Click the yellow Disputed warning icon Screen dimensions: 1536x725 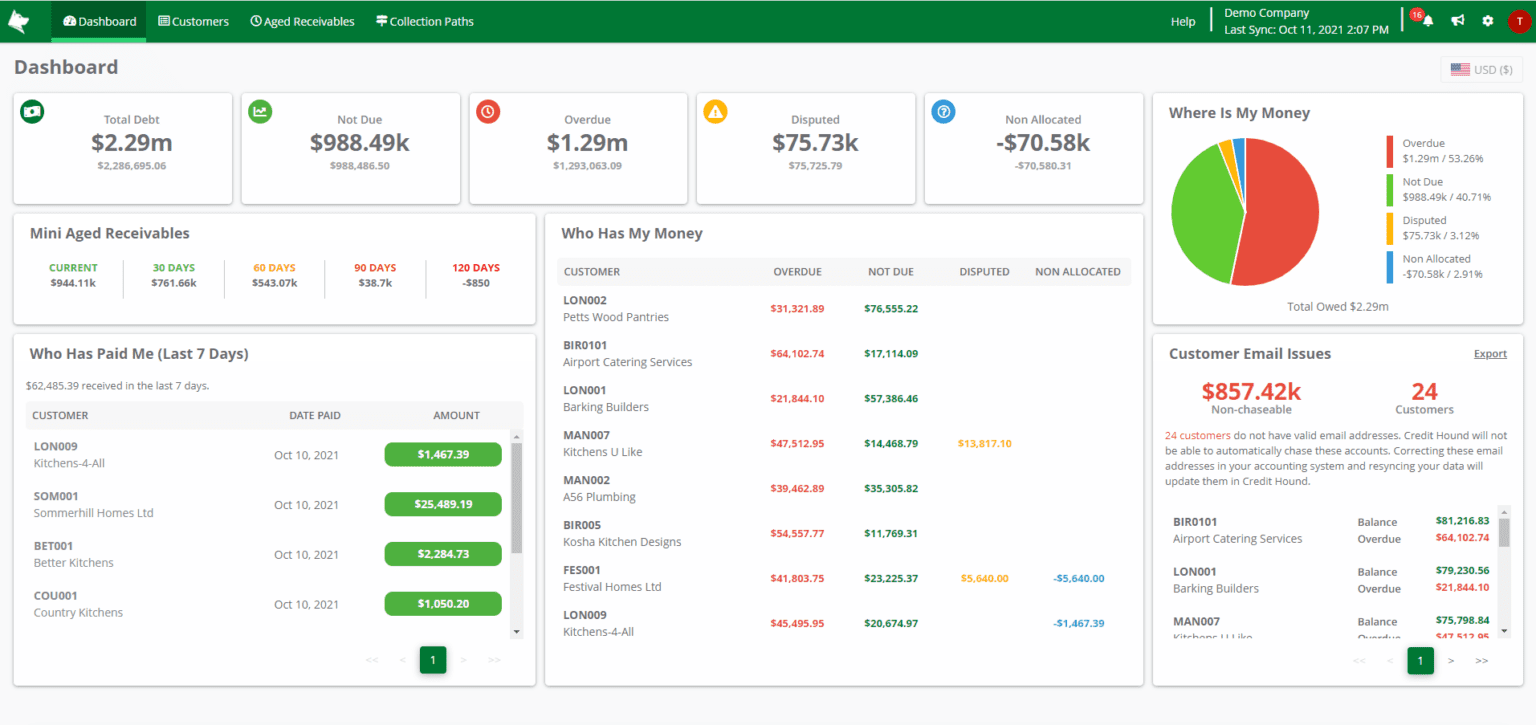pos(715,111)
